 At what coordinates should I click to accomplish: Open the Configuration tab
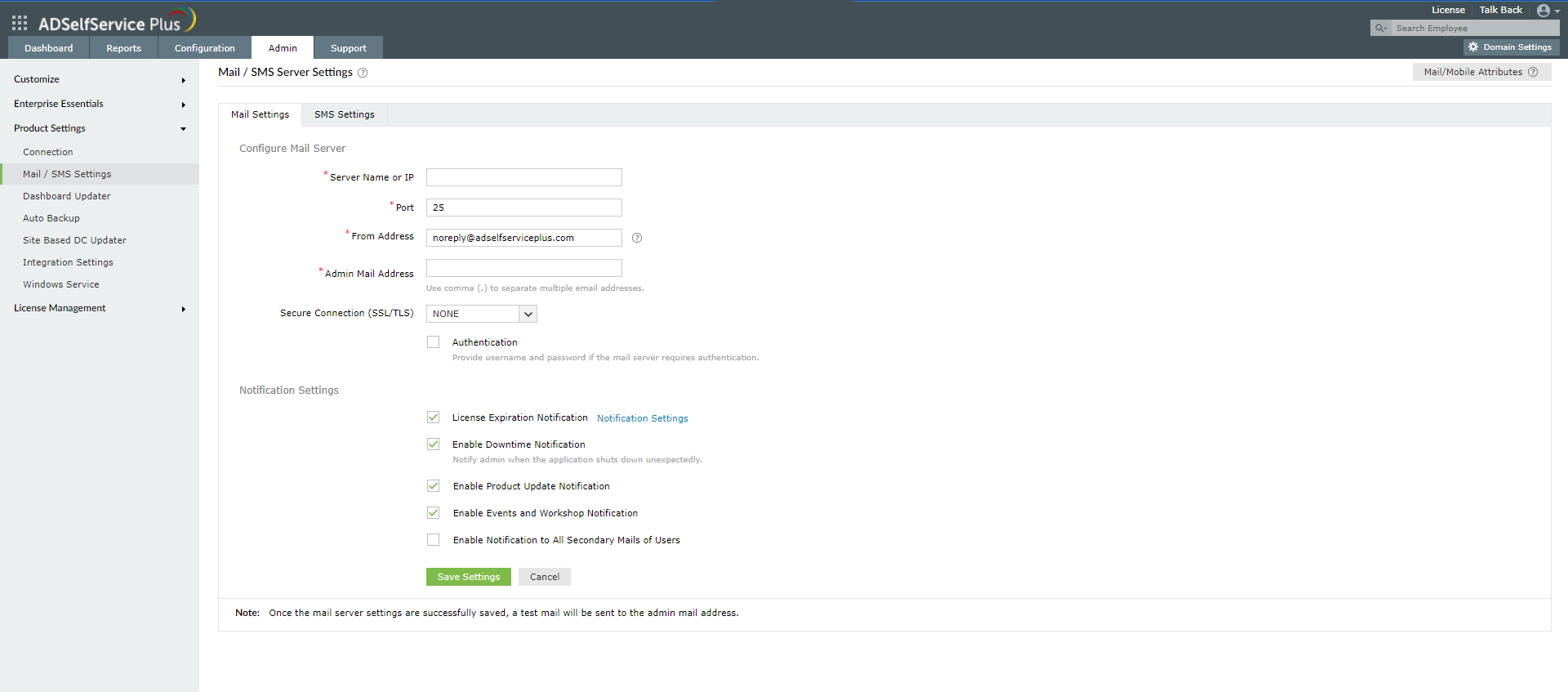point(204,48)
